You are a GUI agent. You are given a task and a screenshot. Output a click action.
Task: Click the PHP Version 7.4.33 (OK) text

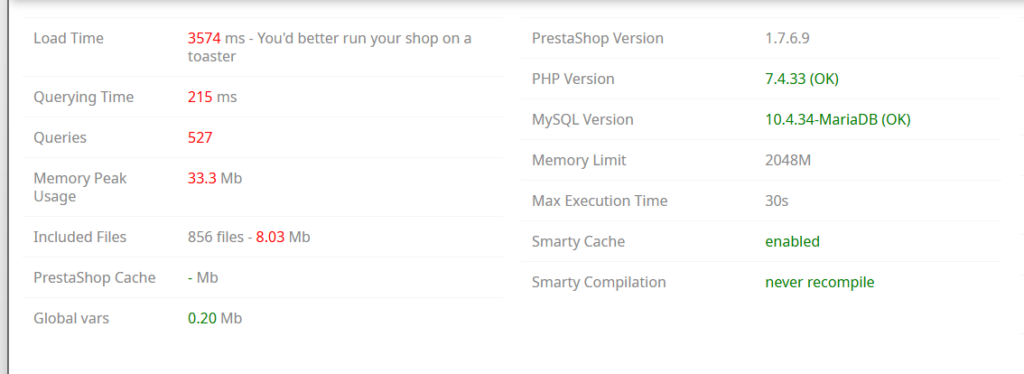[x=802, y=79]
